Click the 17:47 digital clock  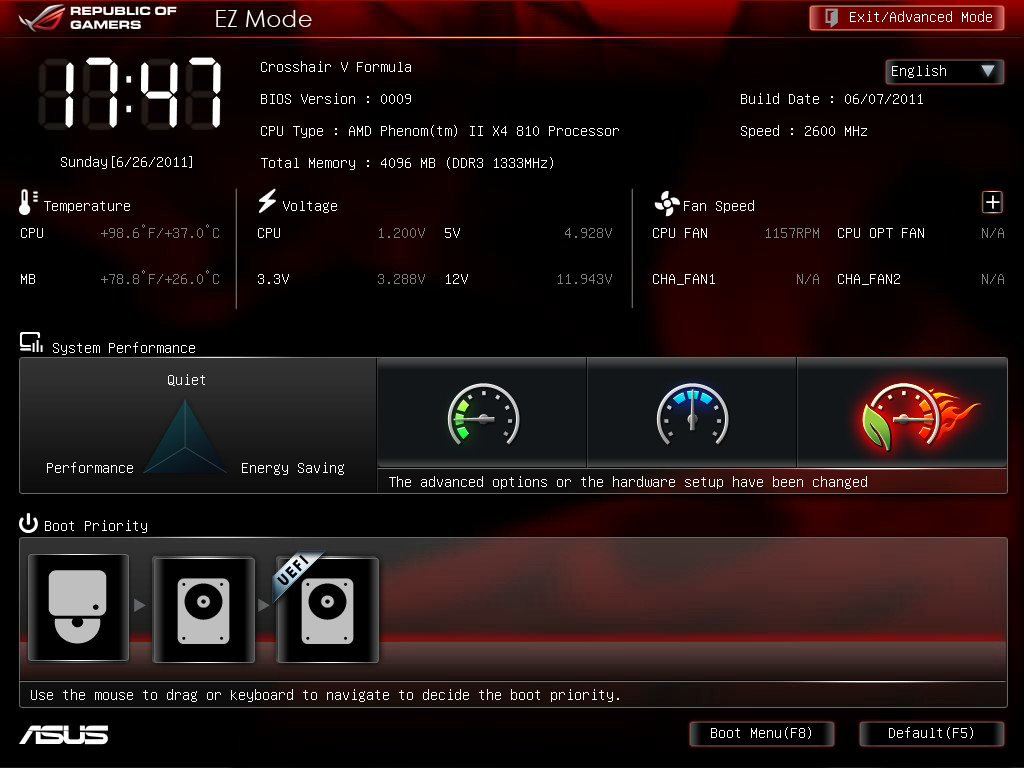tap(130, 93)
